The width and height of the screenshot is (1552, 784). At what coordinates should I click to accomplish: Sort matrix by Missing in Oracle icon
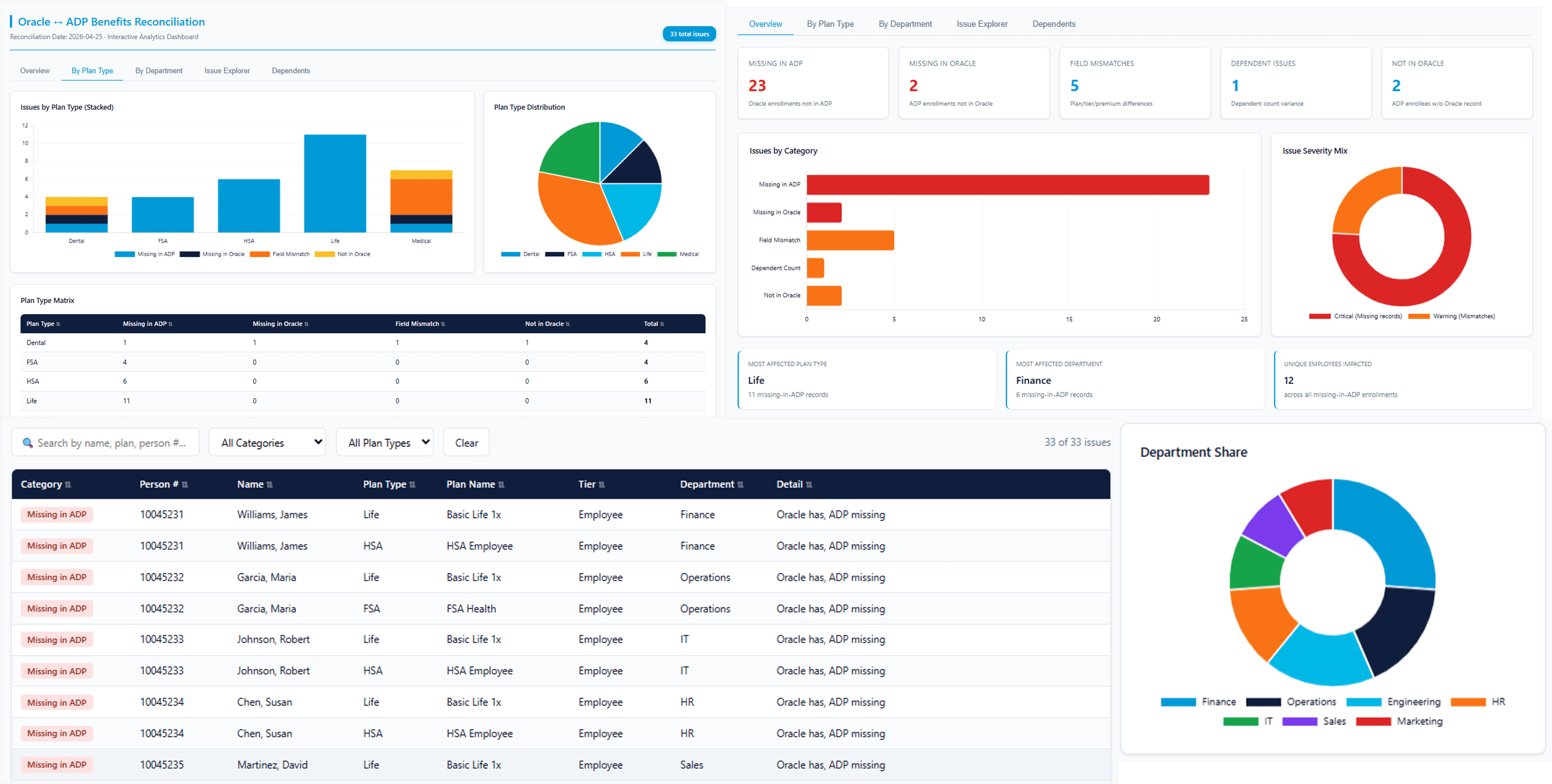coord(307,324)
